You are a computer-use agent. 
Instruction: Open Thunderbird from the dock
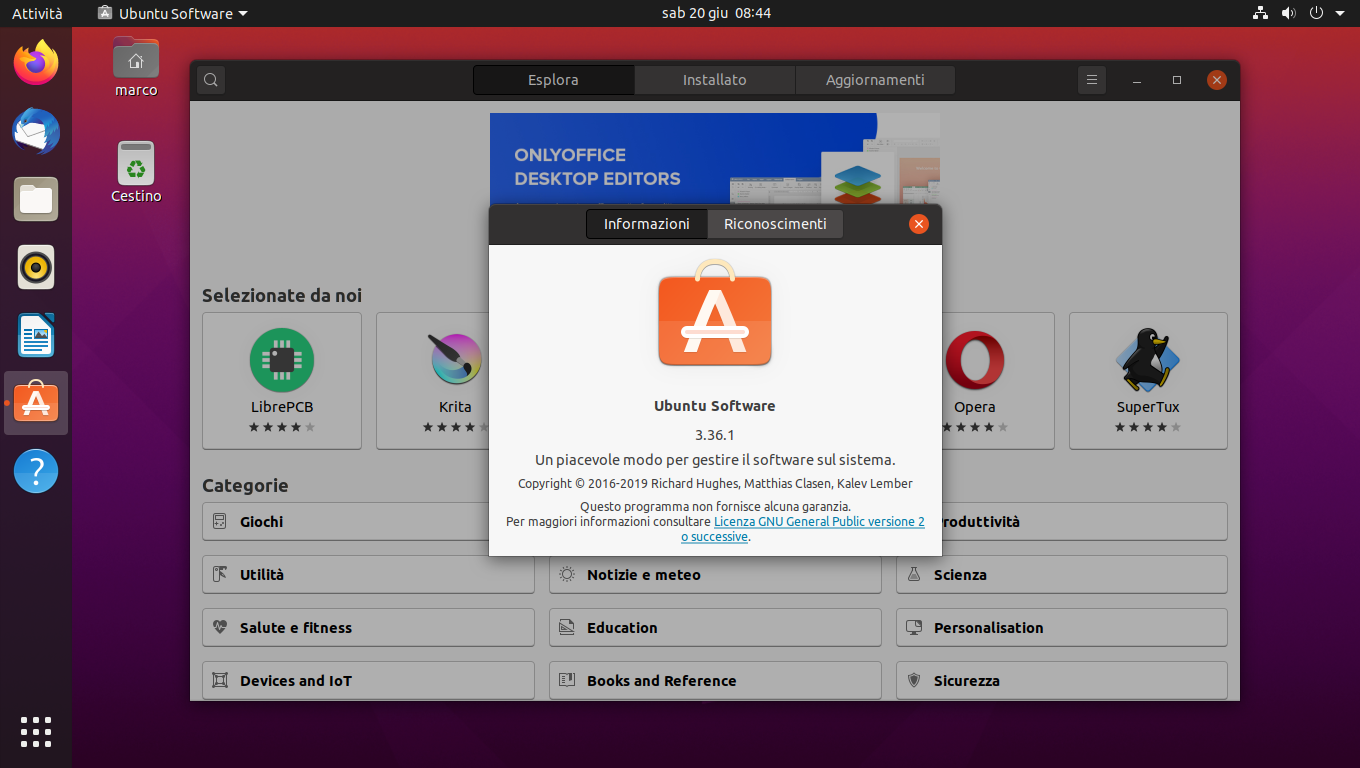point(35,131)
